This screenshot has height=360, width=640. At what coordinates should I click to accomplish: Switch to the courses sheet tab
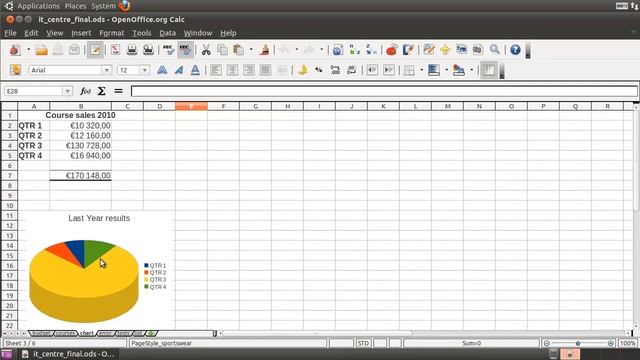tap(65, 333)
